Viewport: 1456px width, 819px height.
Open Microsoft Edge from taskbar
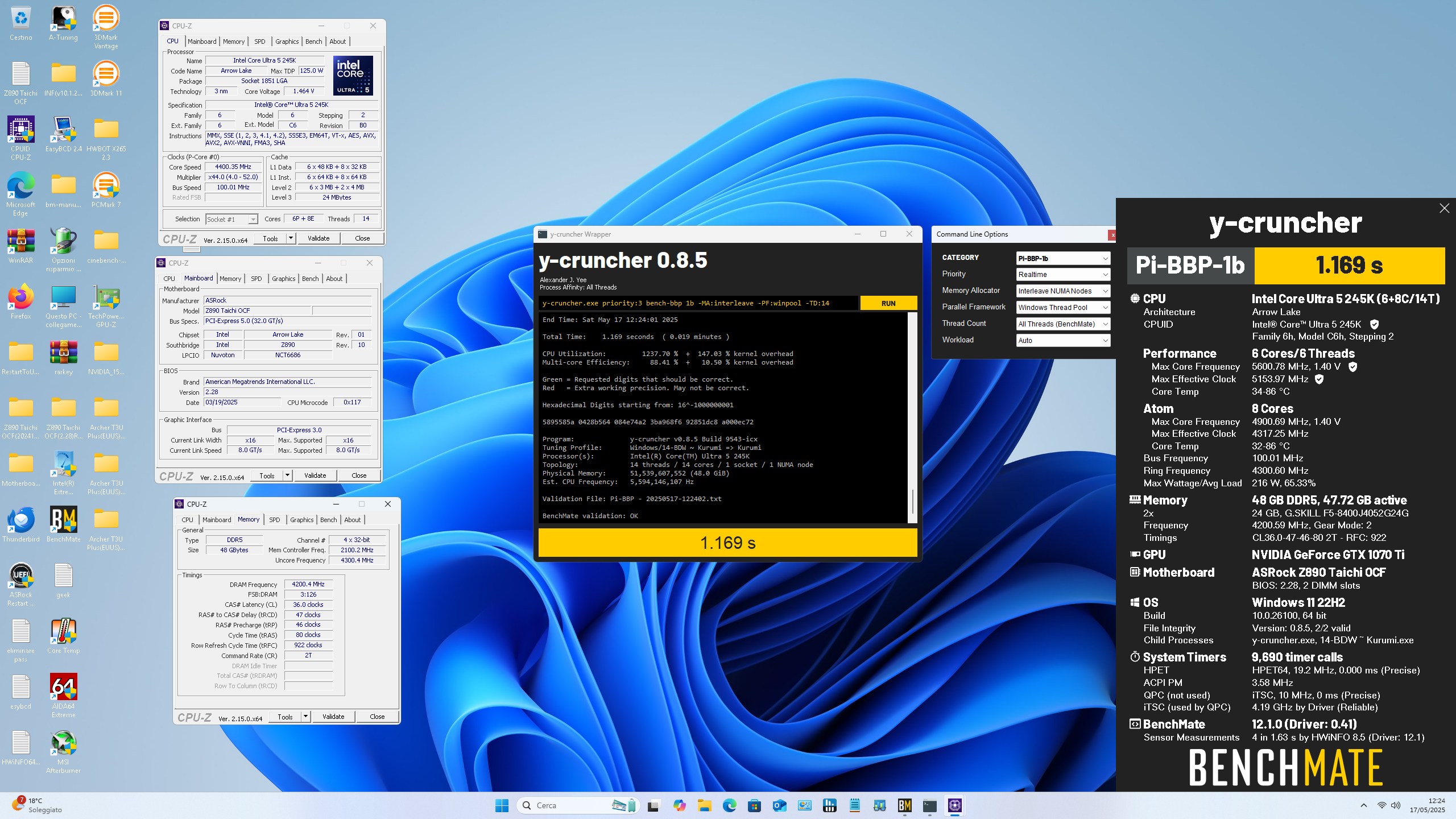729,805
